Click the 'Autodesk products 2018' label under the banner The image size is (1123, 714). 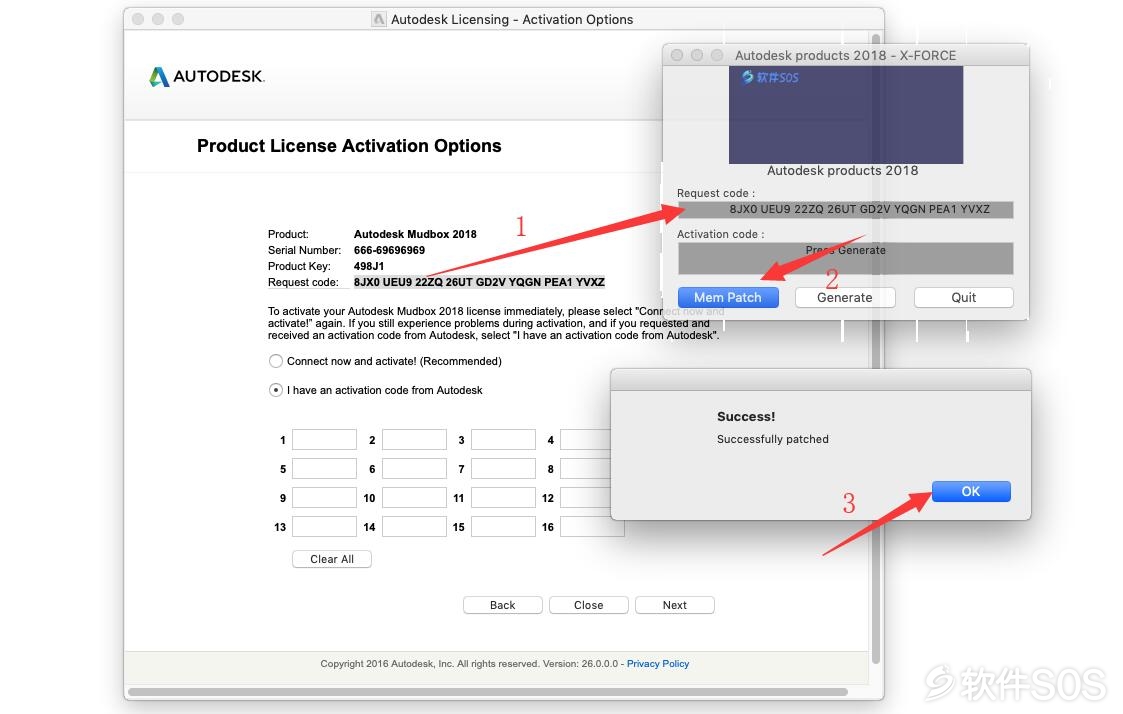[843, 170]
